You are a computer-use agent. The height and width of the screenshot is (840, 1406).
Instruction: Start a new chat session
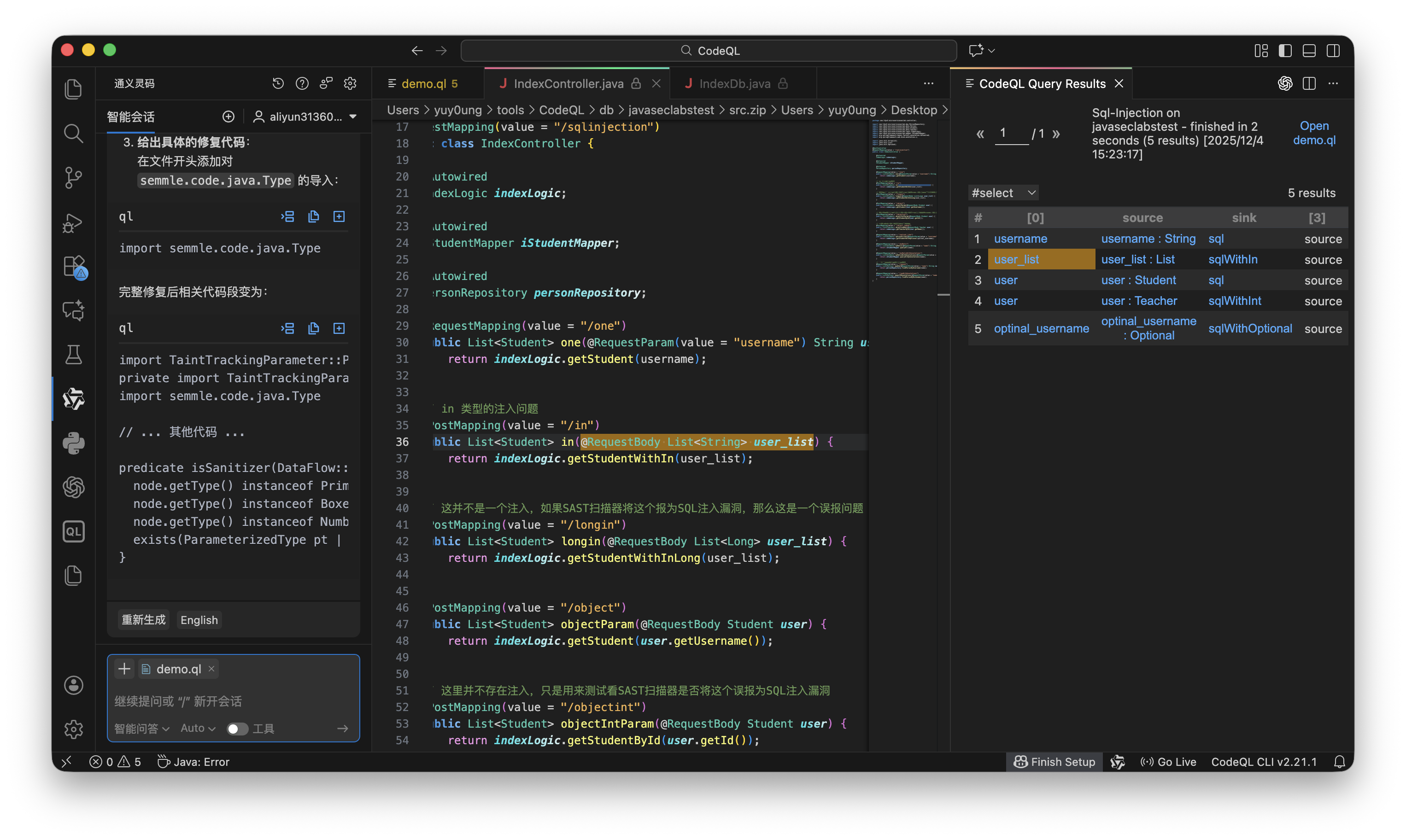(x=228, y=117)
